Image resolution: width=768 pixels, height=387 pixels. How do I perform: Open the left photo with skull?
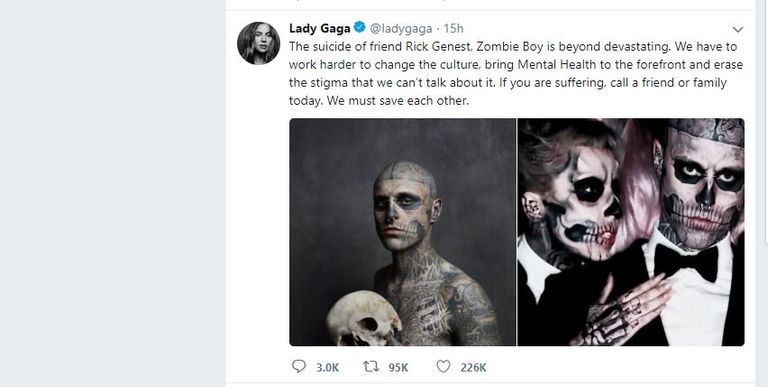(403, 232)
